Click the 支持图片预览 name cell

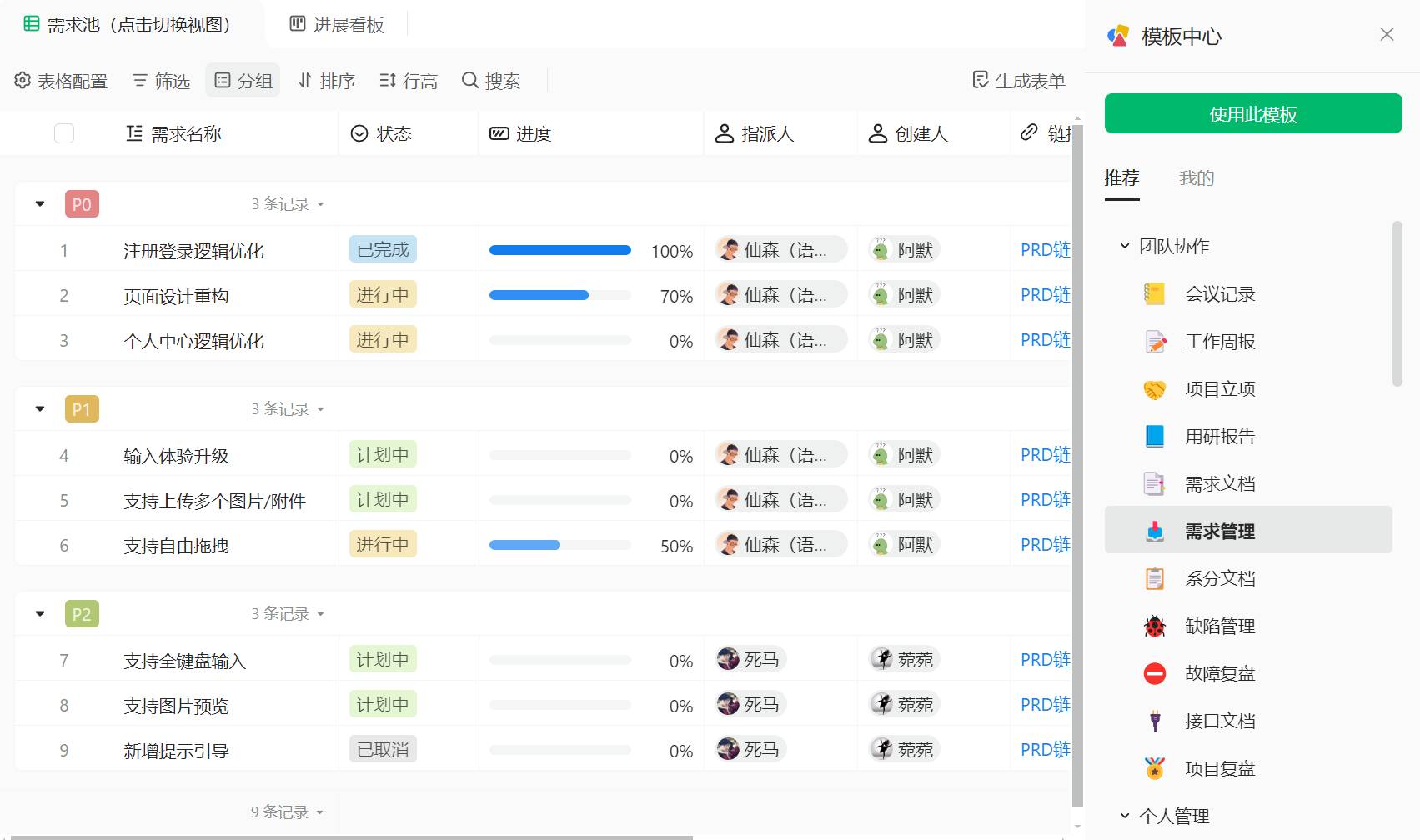pos(176,706)
